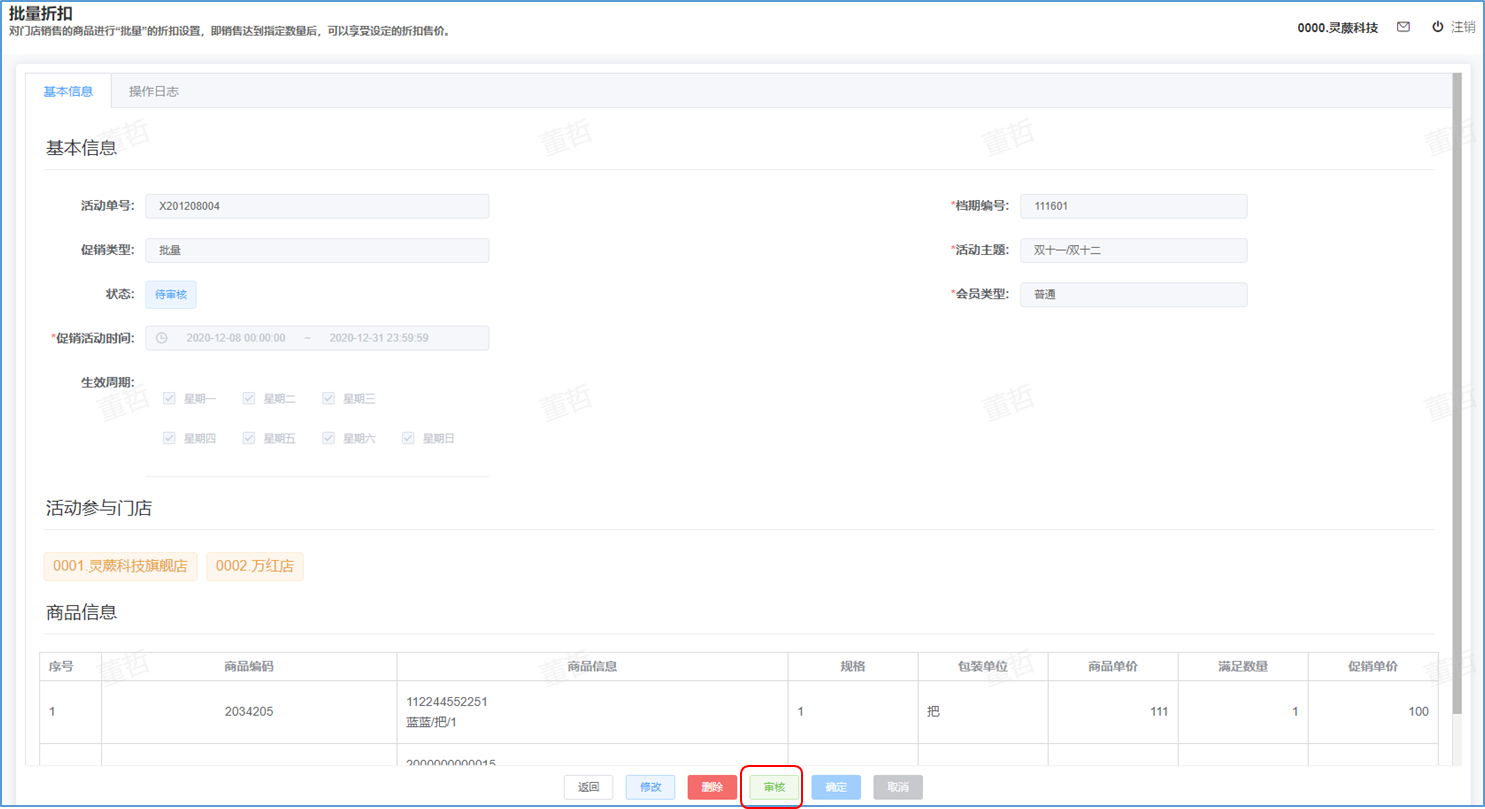Screen dimensions: 1485x809
Task: Click the power logout icon
Action: pyautogui.click(x=1437, y=27)
